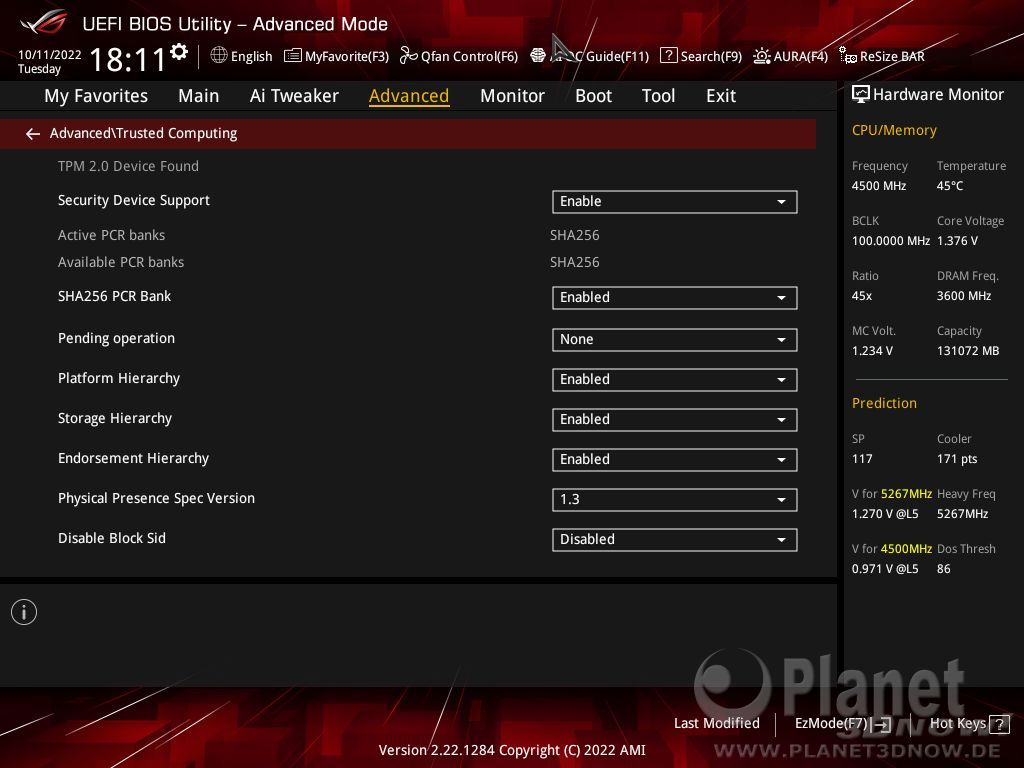Click the Hot Keys label
Viewport: 1024px width, 768px height.
[957, 723]
